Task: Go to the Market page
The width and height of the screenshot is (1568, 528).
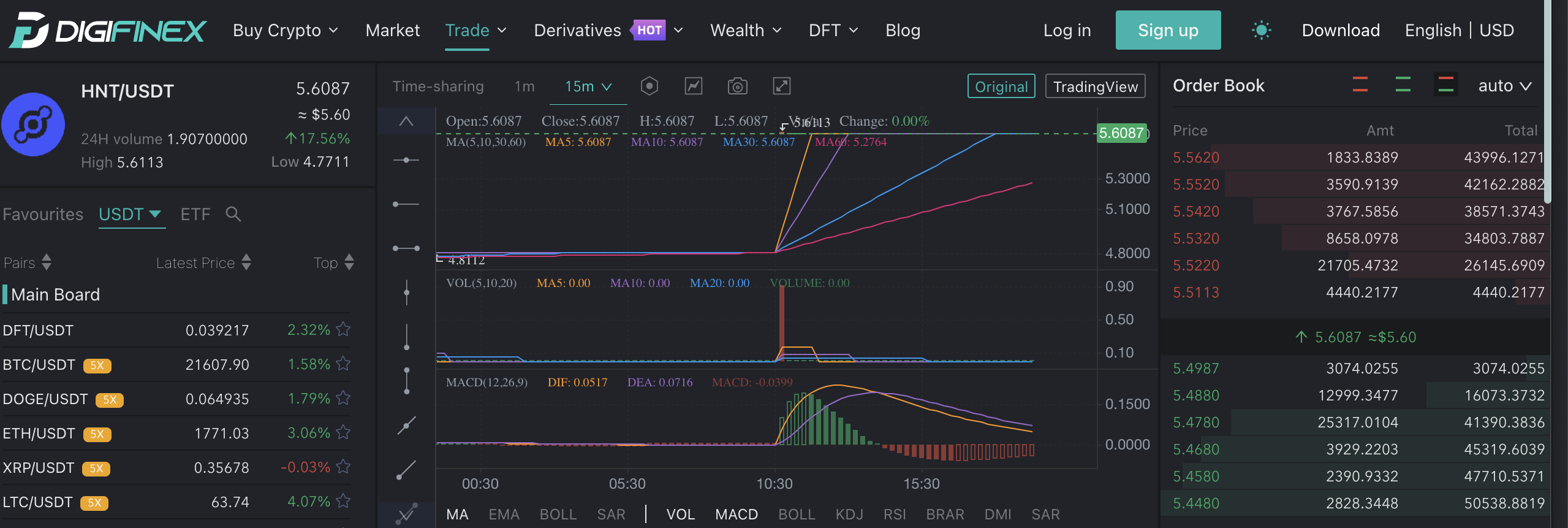Action: click(393, 30)
